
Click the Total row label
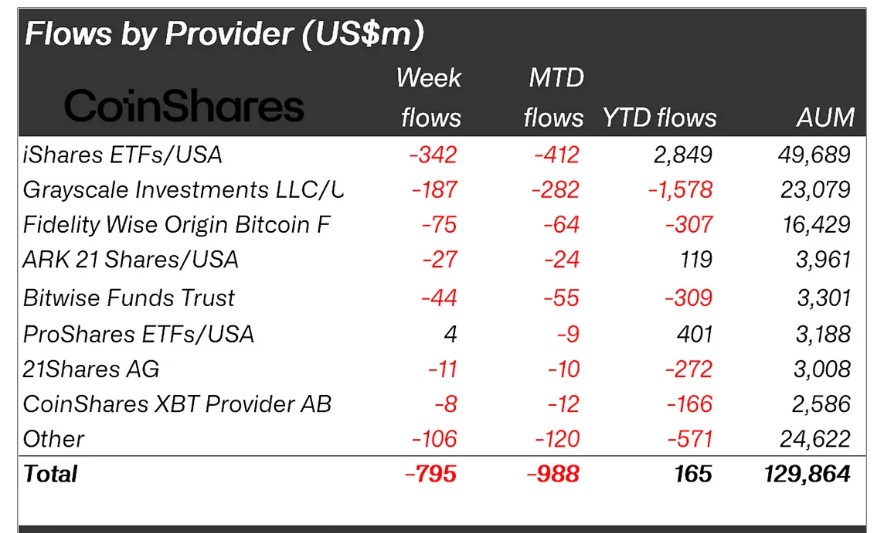[50, 473]
